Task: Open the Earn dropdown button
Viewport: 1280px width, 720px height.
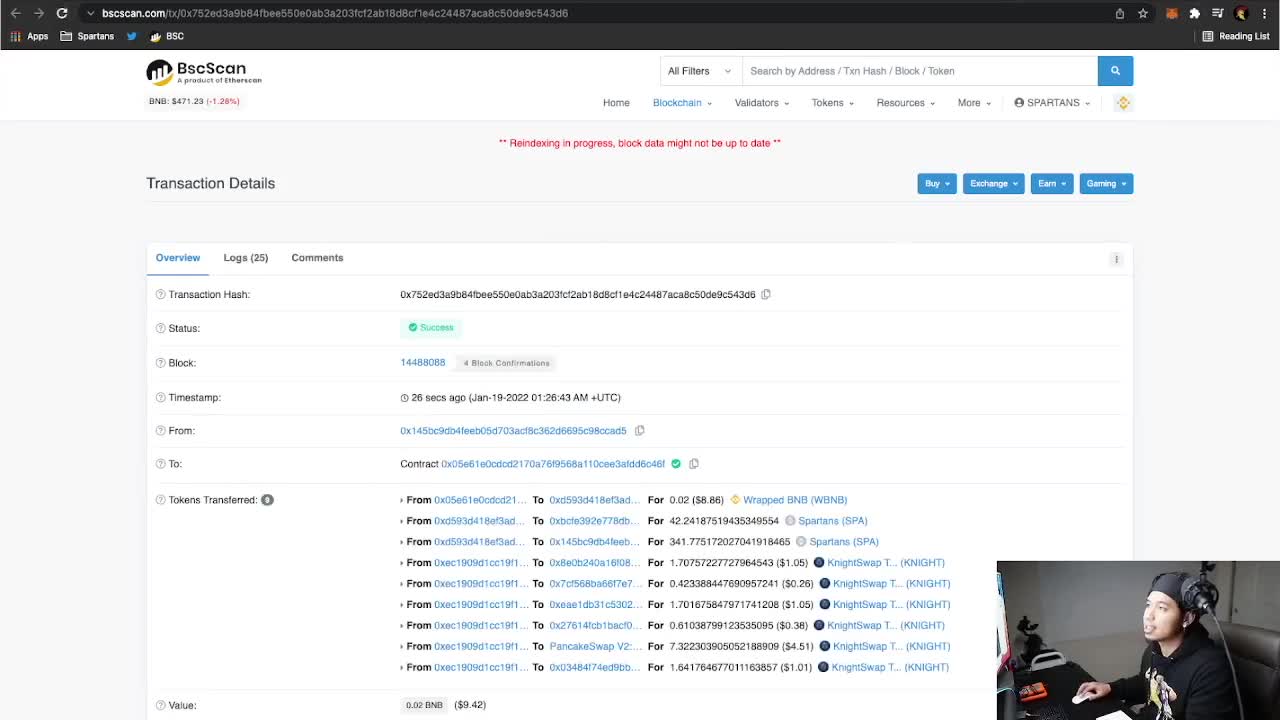Action: pyautogui.click(x=1052, y=184)
